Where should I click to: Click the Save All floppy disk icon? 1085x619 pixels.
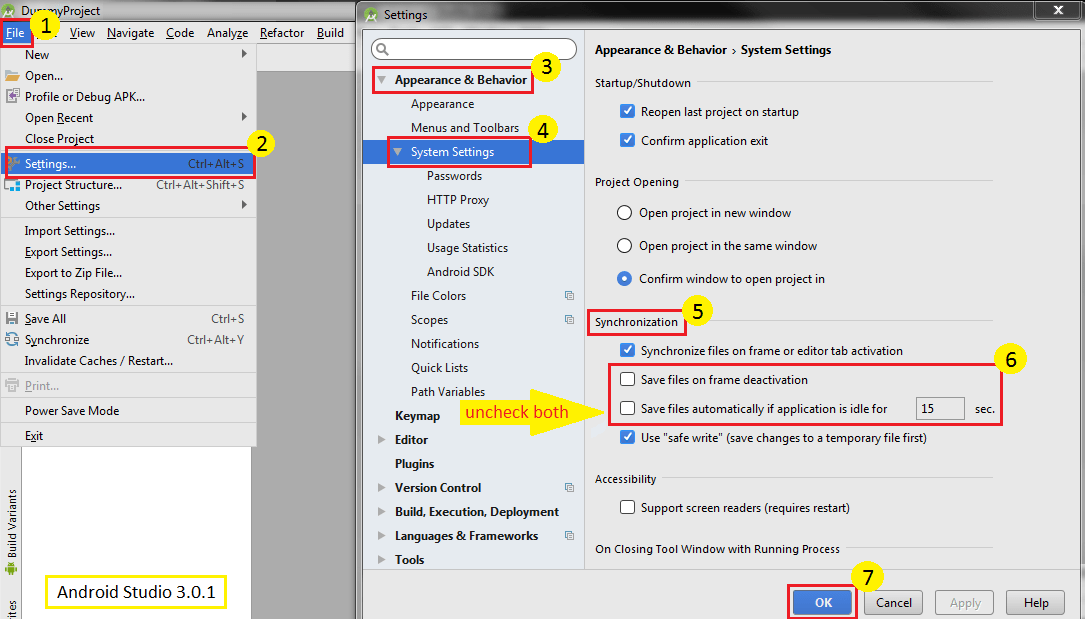(x=12, y=319)
